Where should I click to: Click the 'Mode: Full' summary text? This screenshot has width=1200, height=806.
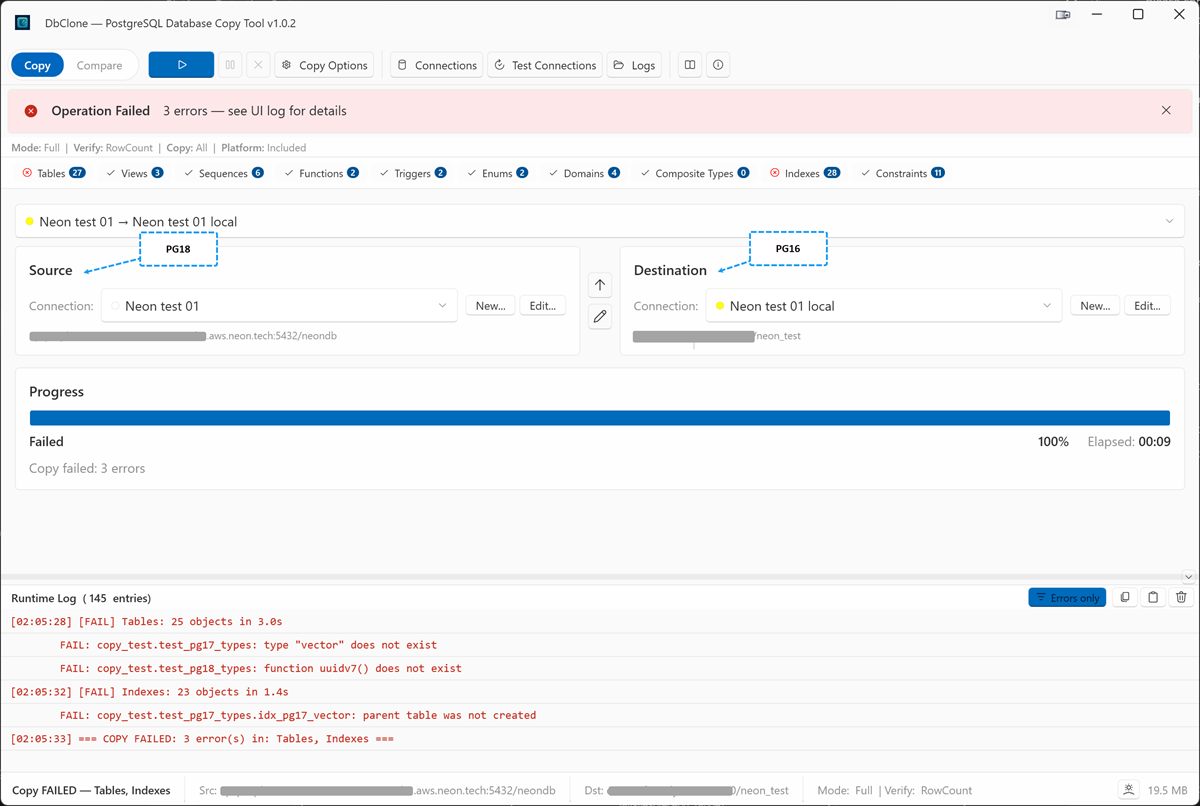pos(35,148)
